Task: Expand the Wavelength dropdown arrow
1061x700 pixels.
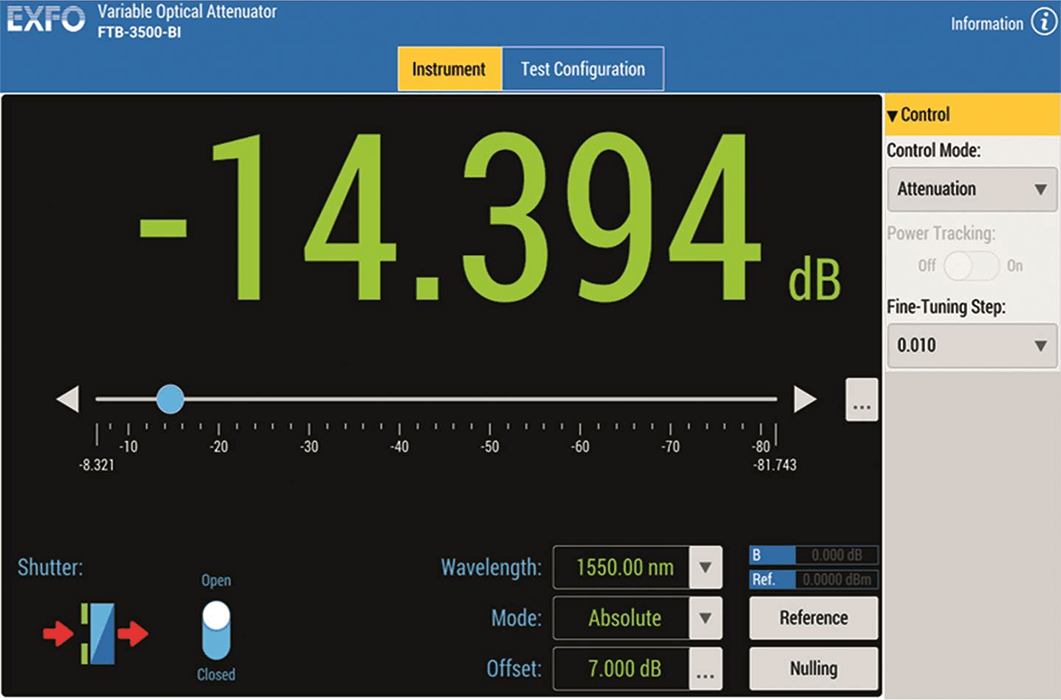Action: (706, 568)
